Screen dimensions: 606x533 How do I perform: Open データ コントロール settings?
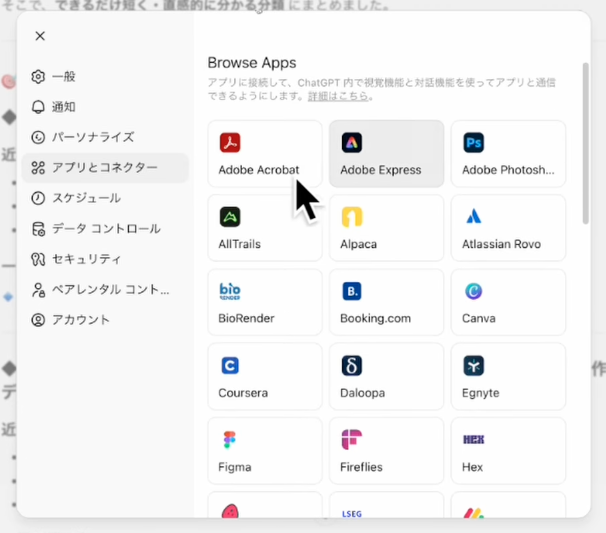click(105, 229)
